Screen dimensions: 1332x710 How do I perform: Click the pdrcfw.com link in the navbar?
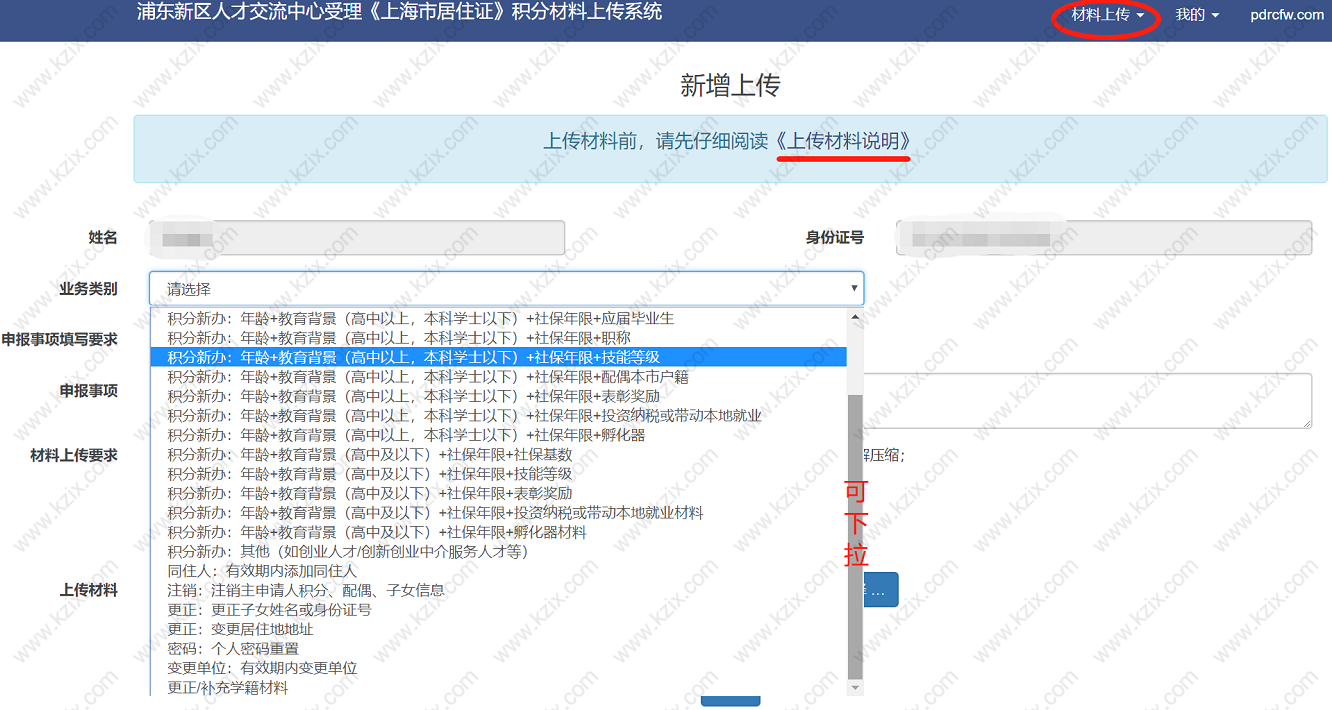tap(1287, 15)
